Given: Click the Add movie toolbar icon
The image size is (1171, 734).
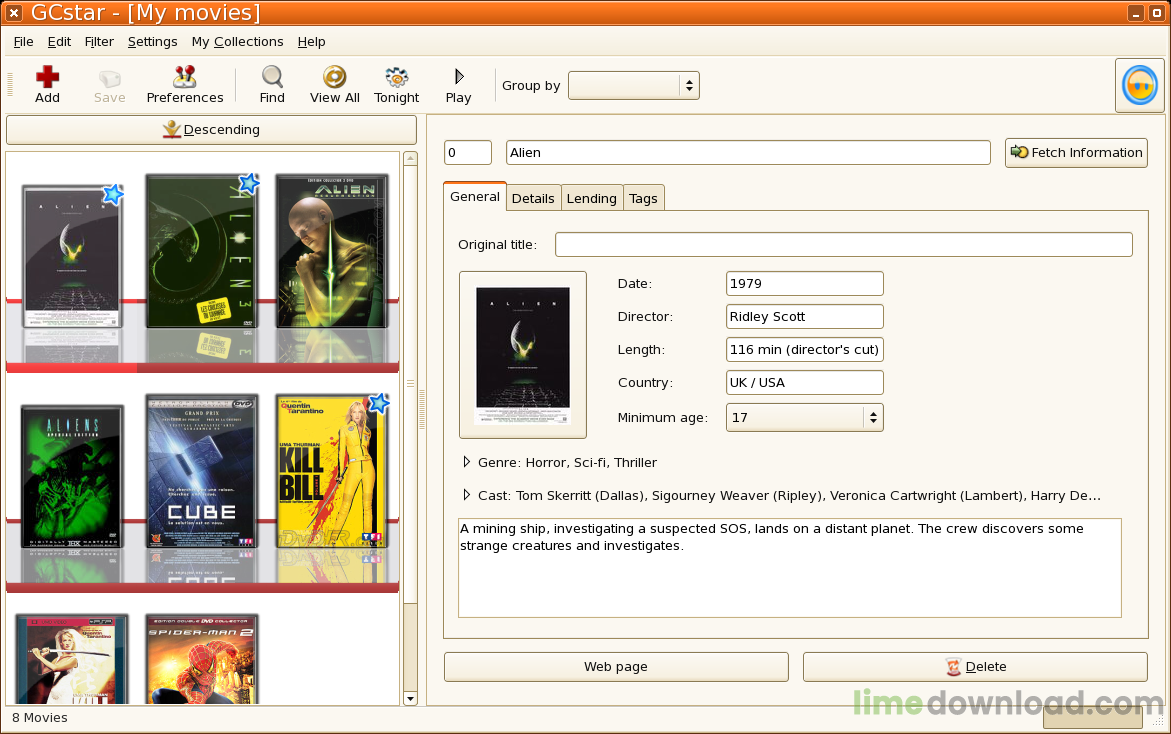Looking at the screenshot, I should 47,78.
